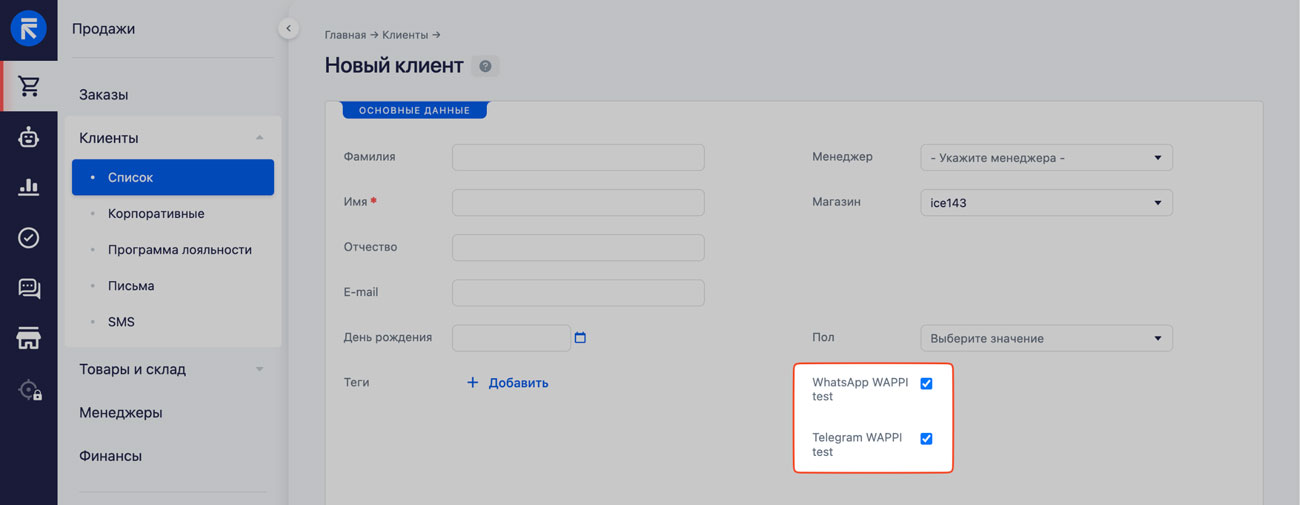
Task: Open the store dropdown showing ice143
Action: pyautogui.click(x=1045, y=203)
